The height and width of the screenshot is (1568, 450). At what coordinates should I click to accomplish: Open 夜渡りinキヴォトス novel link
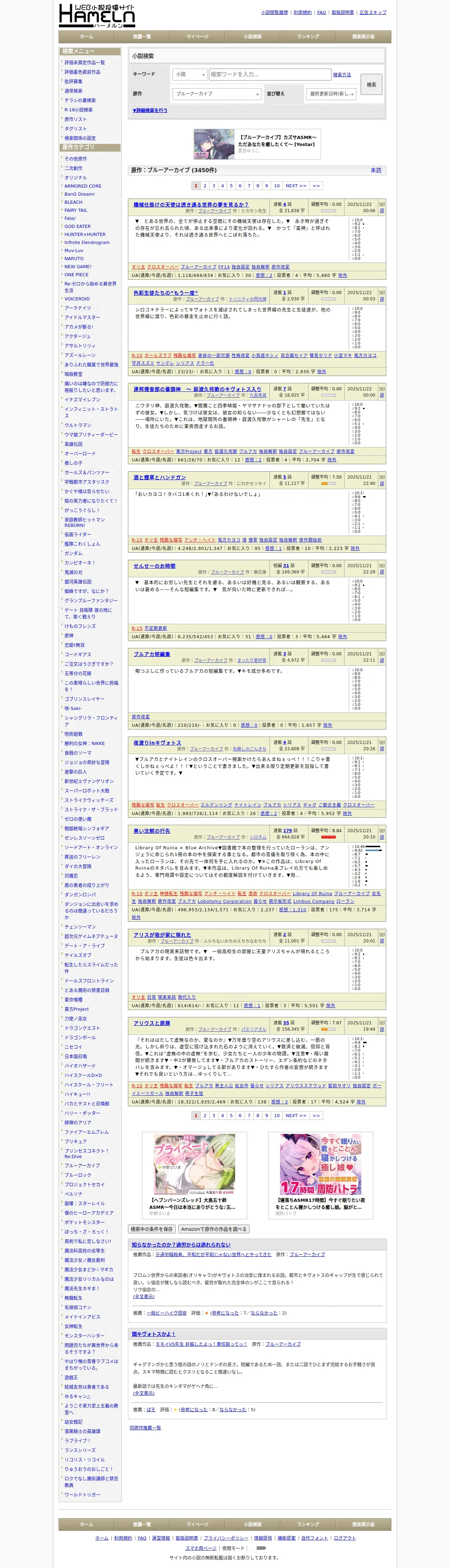pos(157,742)
